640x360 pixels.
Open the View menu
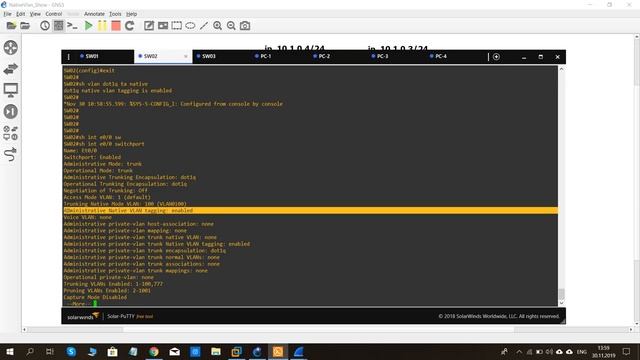click(35, 14)
